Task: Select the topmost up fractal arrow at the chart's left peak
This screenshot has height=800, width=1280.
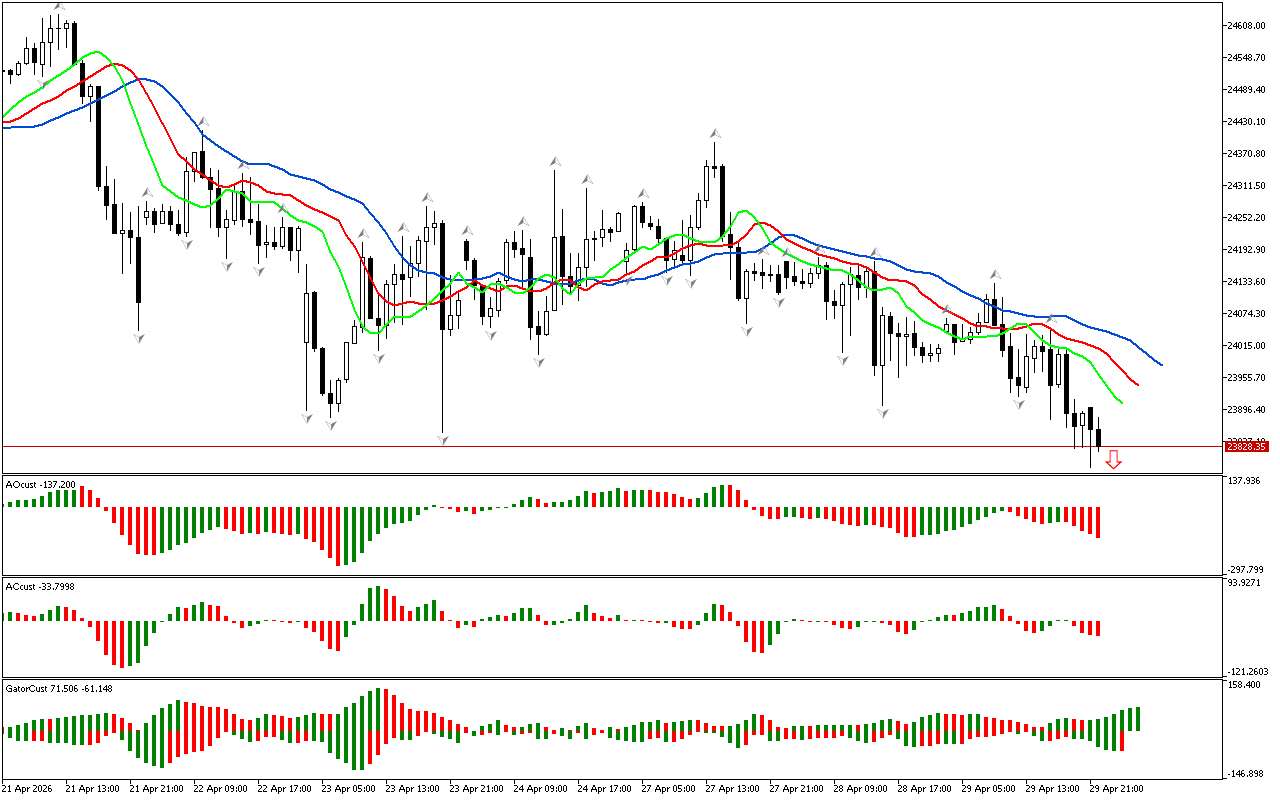Action: coord(59,8)
